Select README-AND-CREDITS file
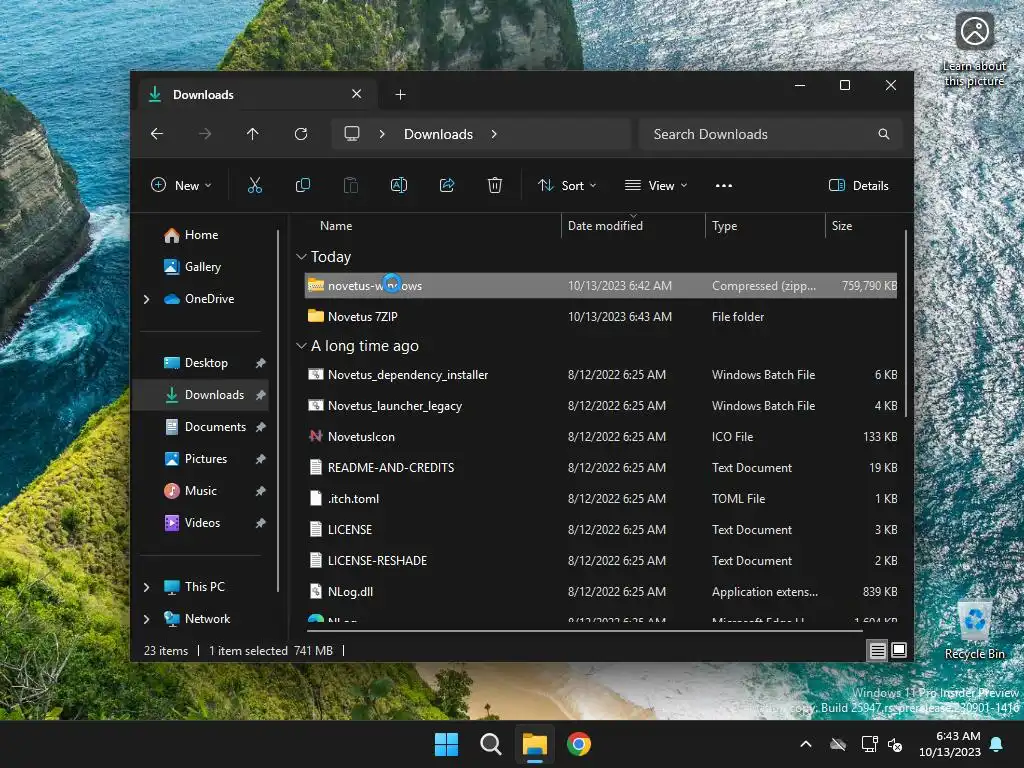Screen dimensions: 1024x768 (x=601, y=468)
